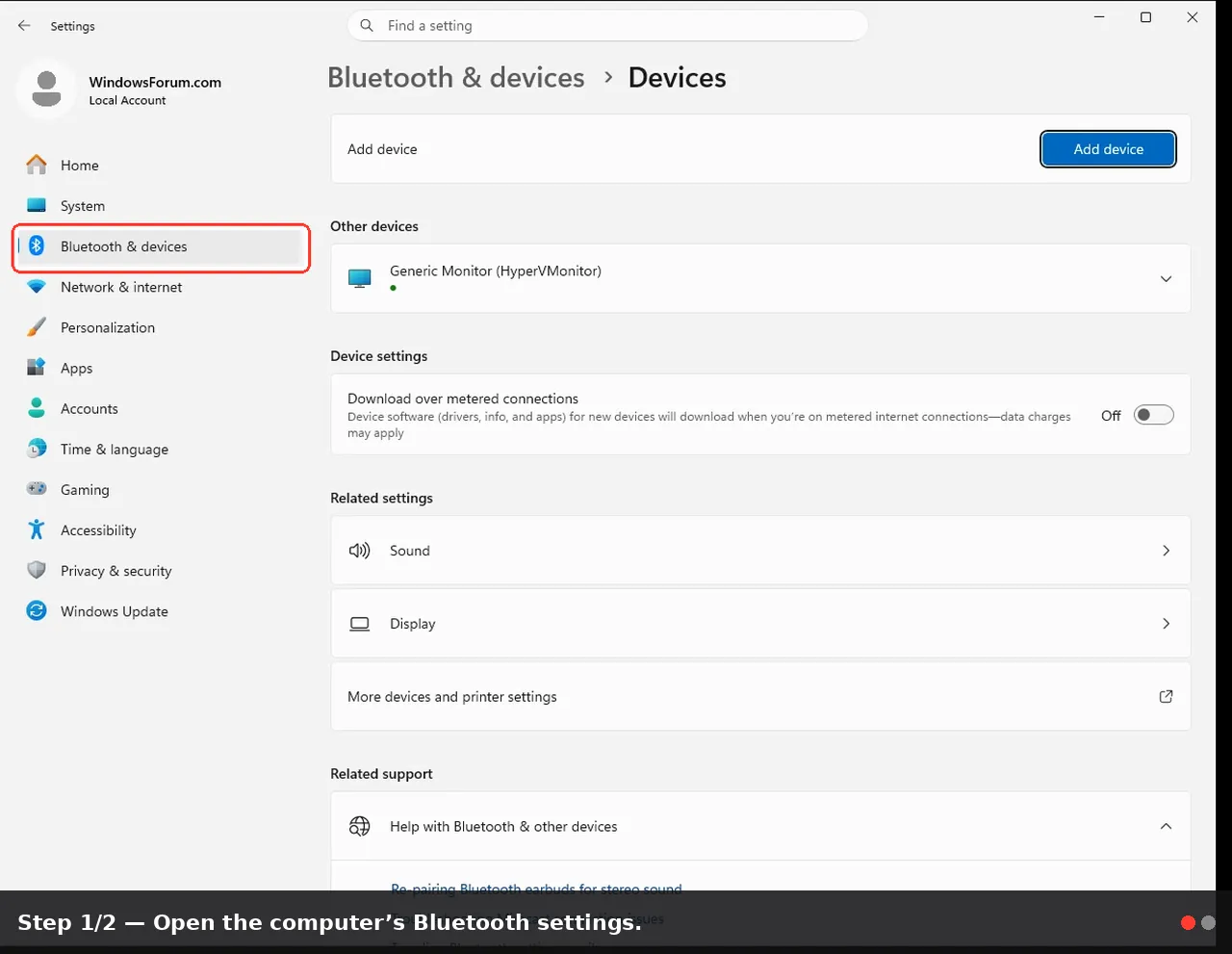The height and width of the screenshot is (954, 1232).
Task: Click Bluetooth & devices breadcrumb link
Action: 456,78
